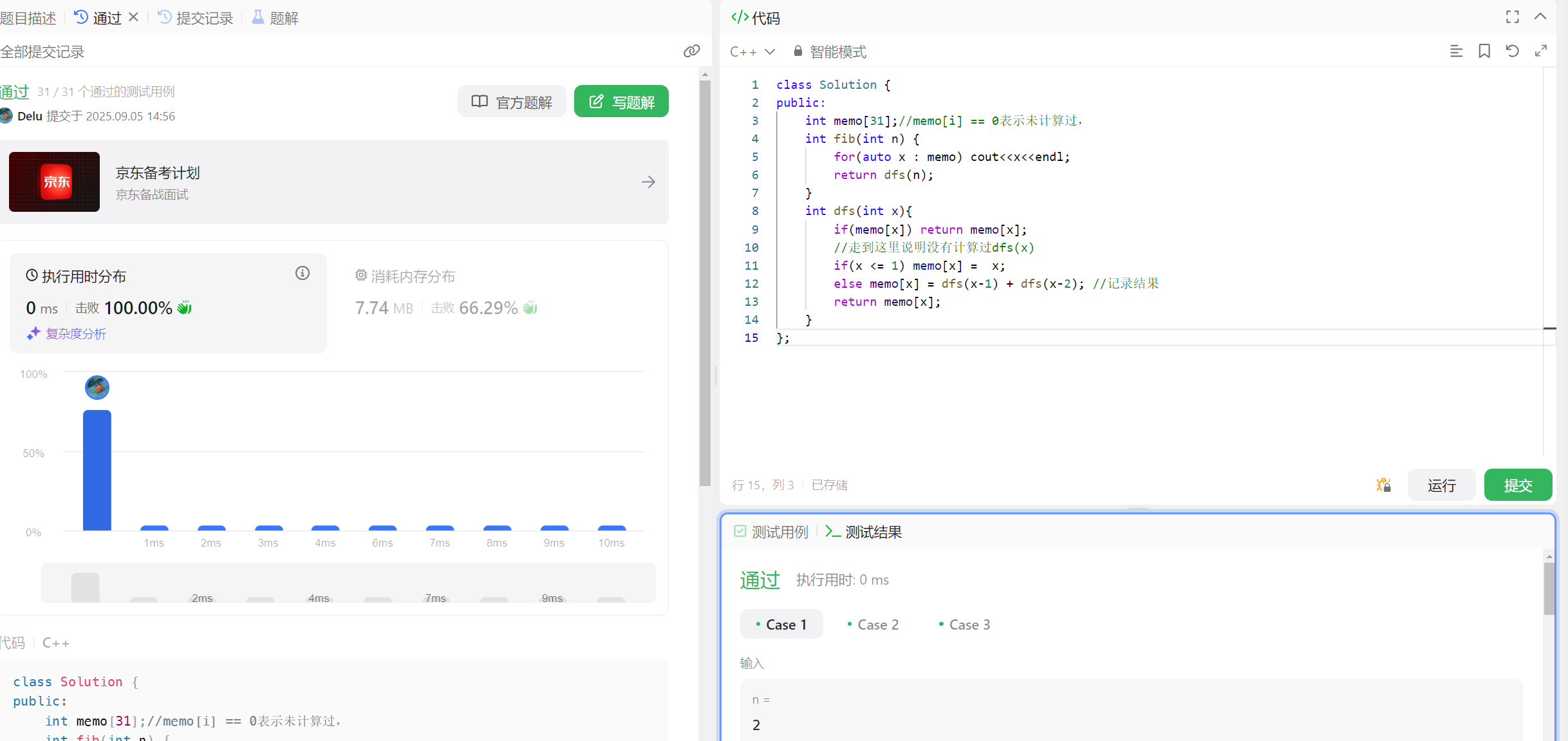Click the tallest 0ms chart bar
Screen dimensions: 1568x741
tap(97, 471)
